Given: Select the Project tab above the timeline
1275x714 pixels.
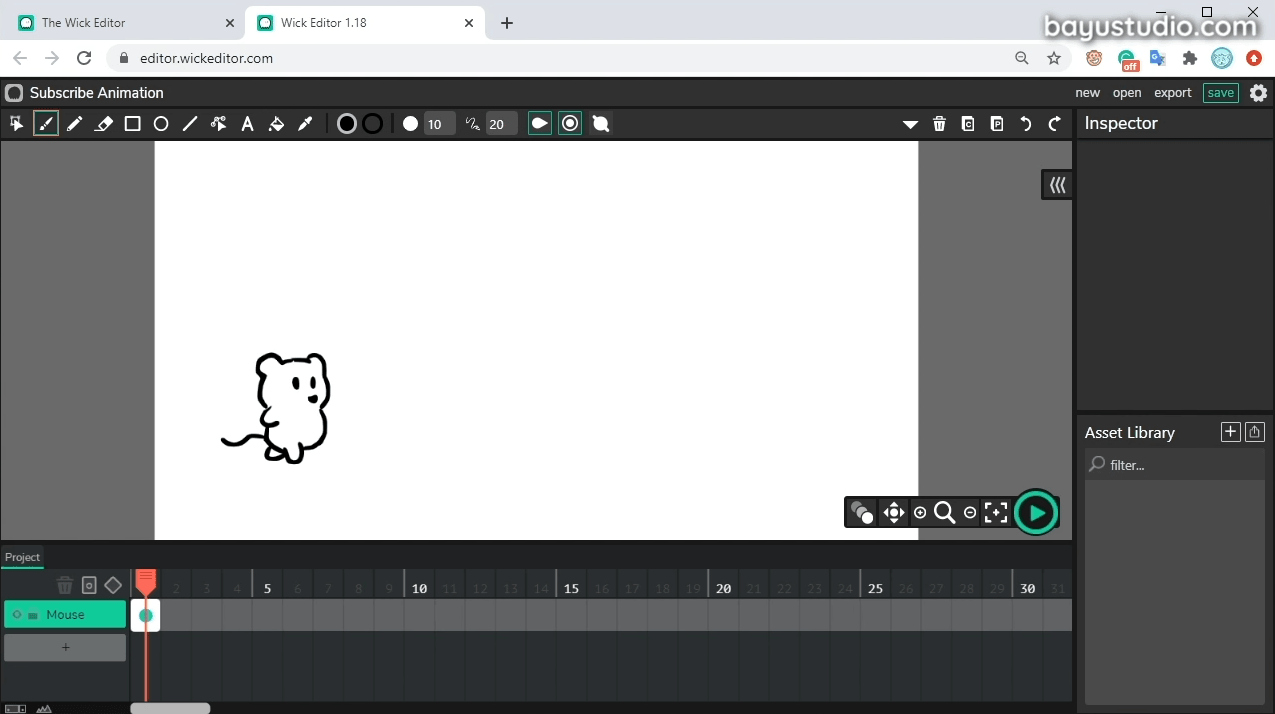Looking at the screenshot, I should (x=22, y=557).
